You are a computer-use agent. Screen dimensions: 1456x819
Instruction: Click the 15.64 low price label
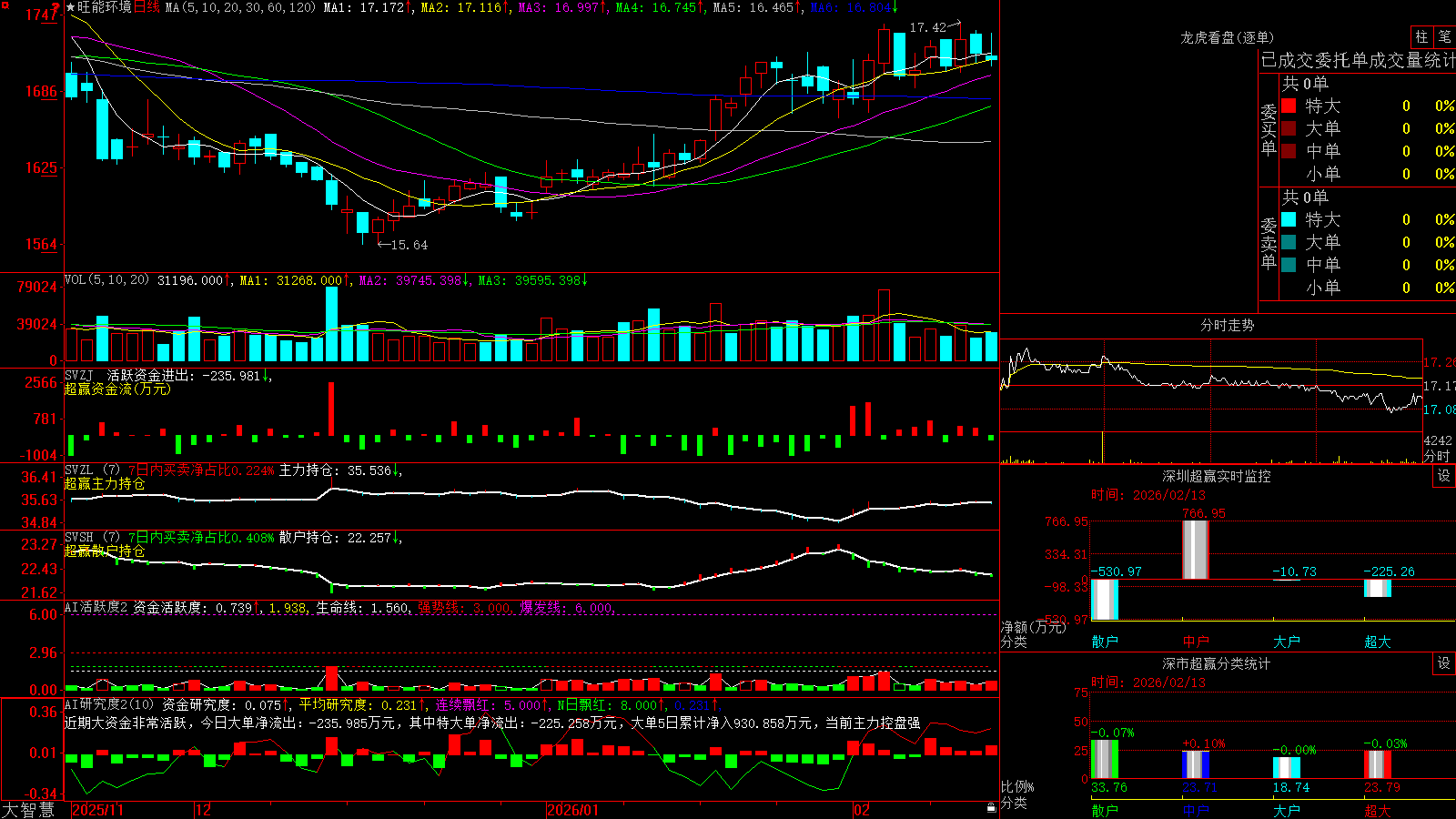click(x=409, y=245)
